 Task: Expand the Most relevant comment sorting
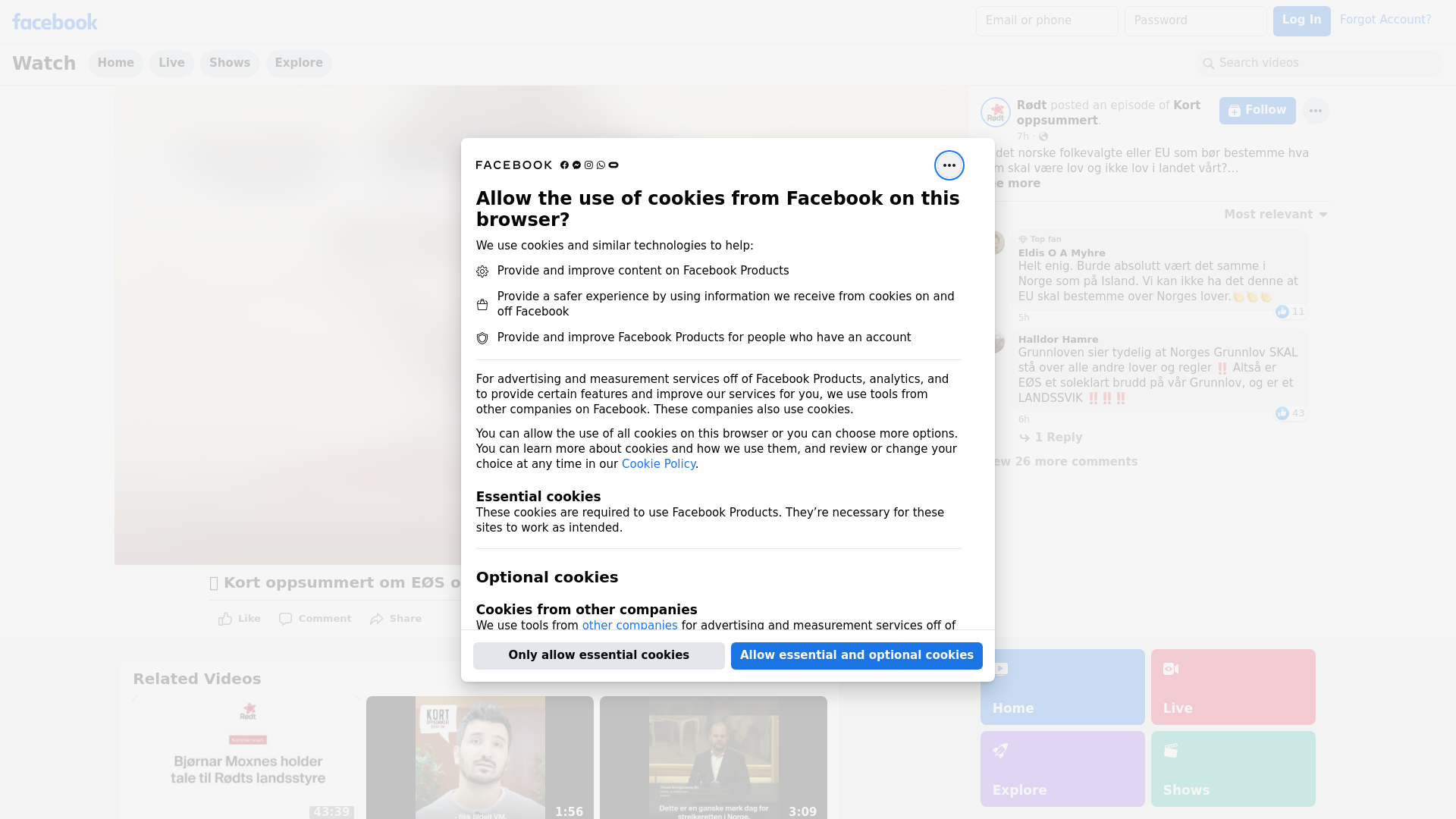[1276, 215]
